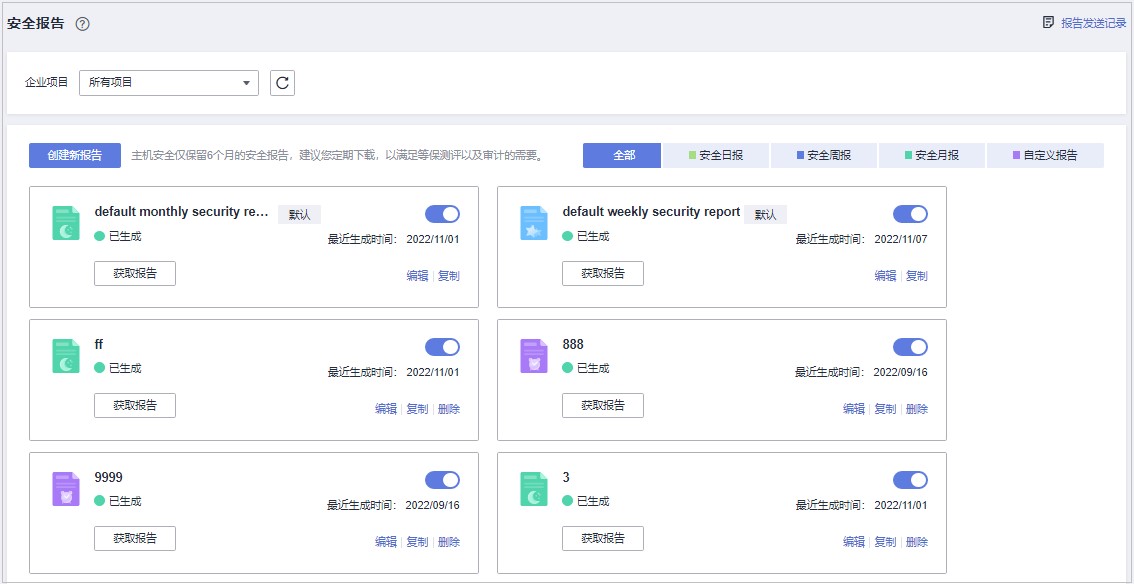Image resolution: width=1134 pixels, height=584 pixels.
Task: Click the green report icon on default monthly card
Action: pyautogui.click(x=65, y=214)
